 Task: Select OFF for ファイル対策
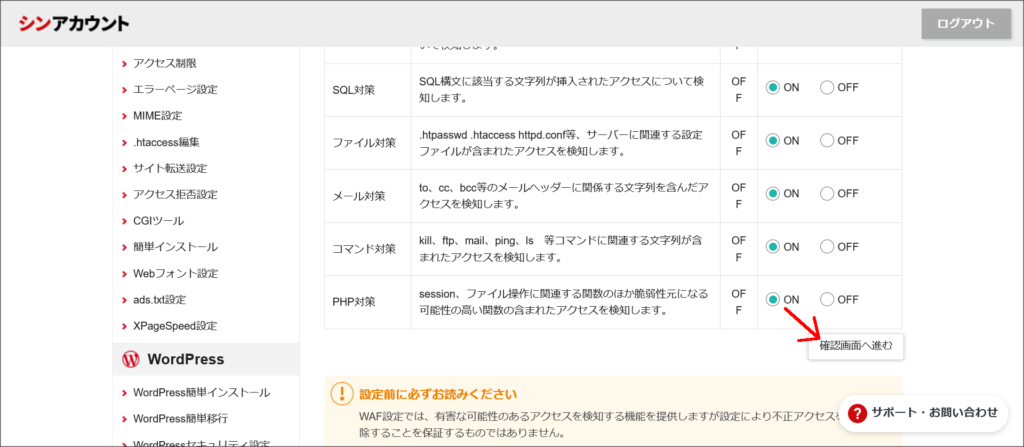click(827, 141)
